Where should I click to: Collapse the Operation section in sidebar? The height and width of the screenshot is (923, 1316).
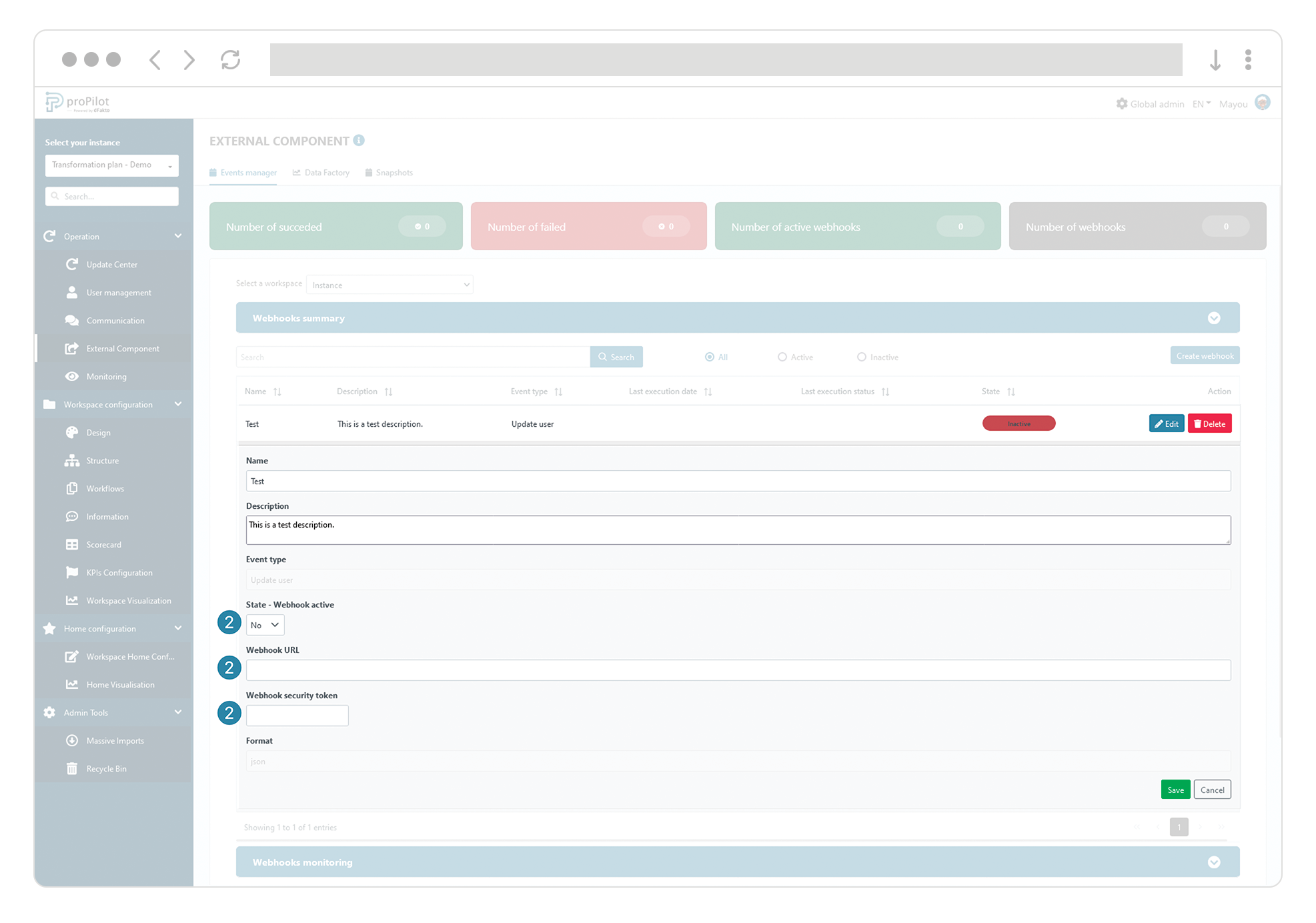(177, 235)
